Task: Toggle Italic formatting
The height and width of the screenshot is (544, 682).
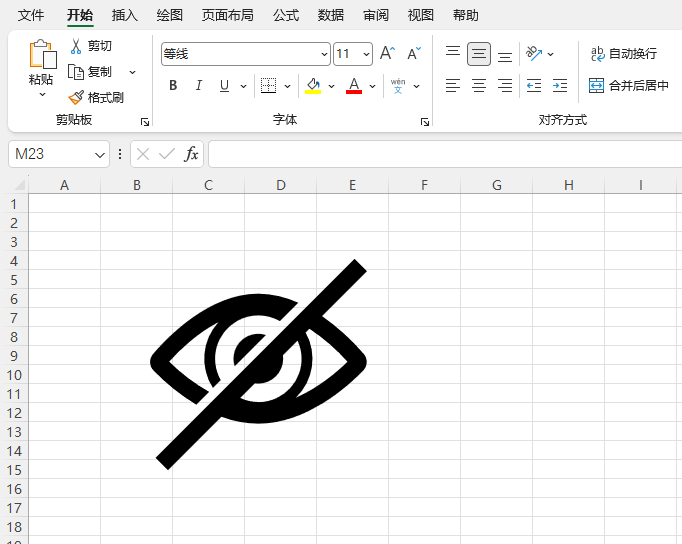Action: click(199, 86)
